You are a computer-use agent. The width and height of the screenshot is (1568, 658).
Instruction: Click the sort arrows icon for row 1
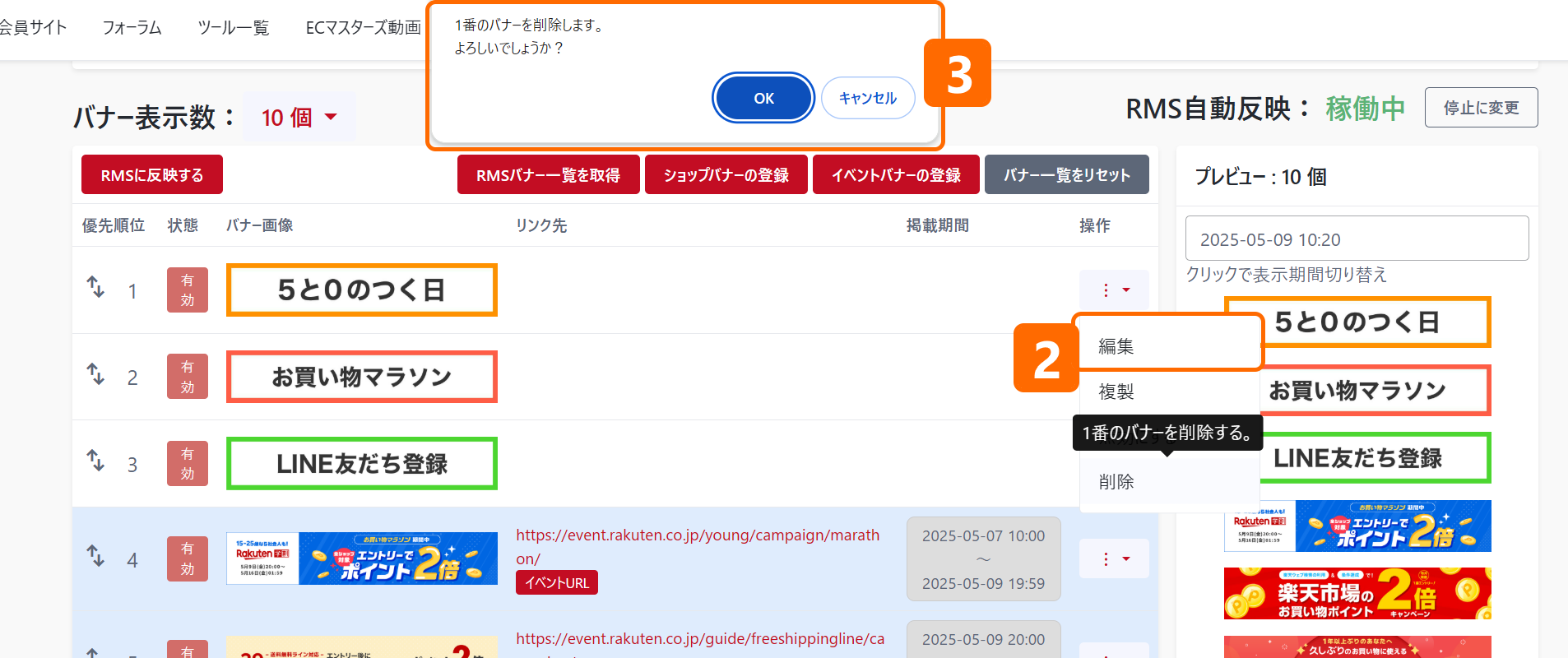pos(95,287)
